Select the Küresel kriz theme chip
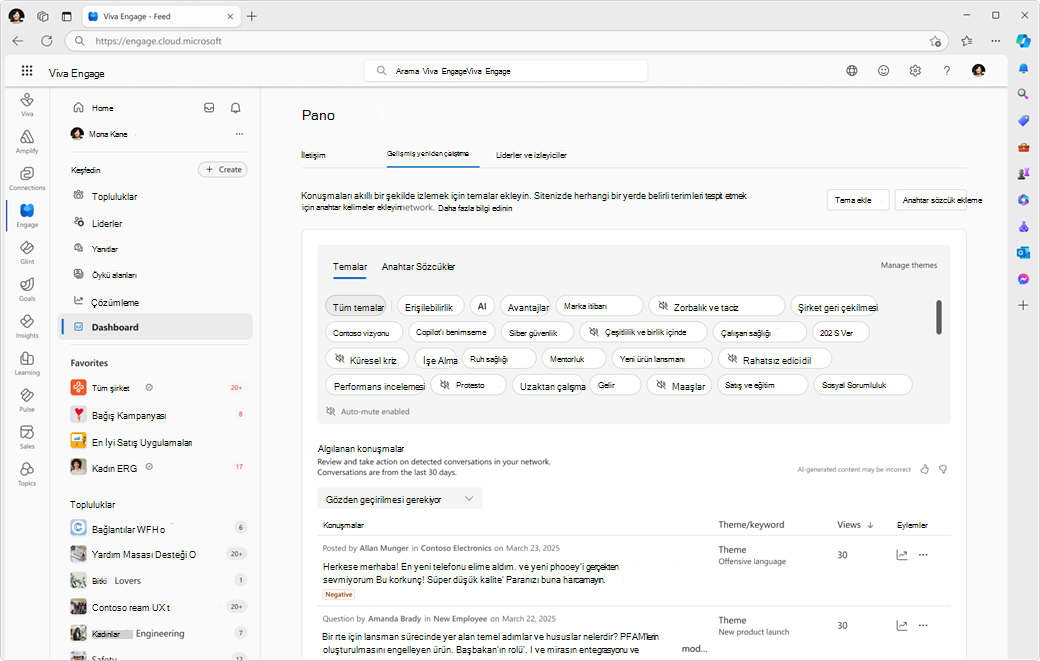Viewport: 1040px width, 661px height. coord(367,359)
